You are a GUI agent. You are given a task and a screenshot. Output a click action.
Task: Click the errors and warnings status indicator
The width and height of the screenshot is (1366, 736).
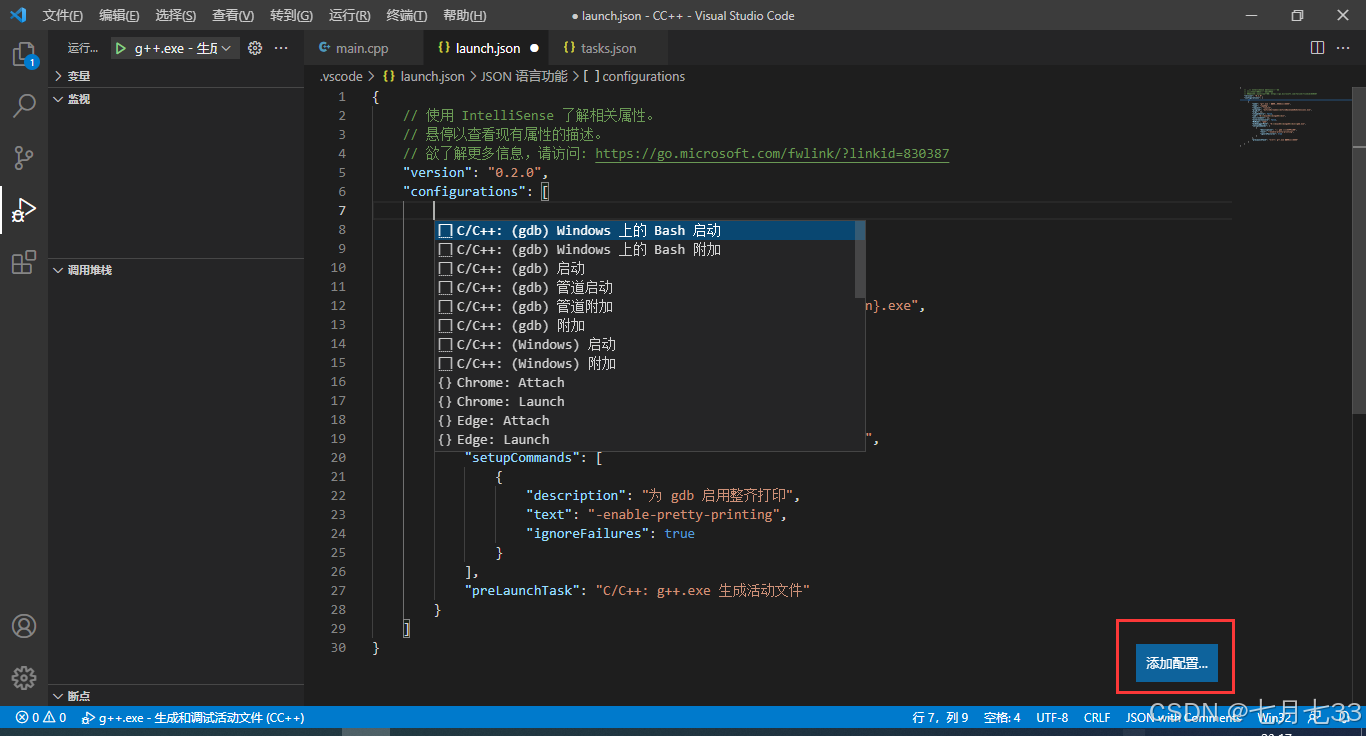pos(41,717)
